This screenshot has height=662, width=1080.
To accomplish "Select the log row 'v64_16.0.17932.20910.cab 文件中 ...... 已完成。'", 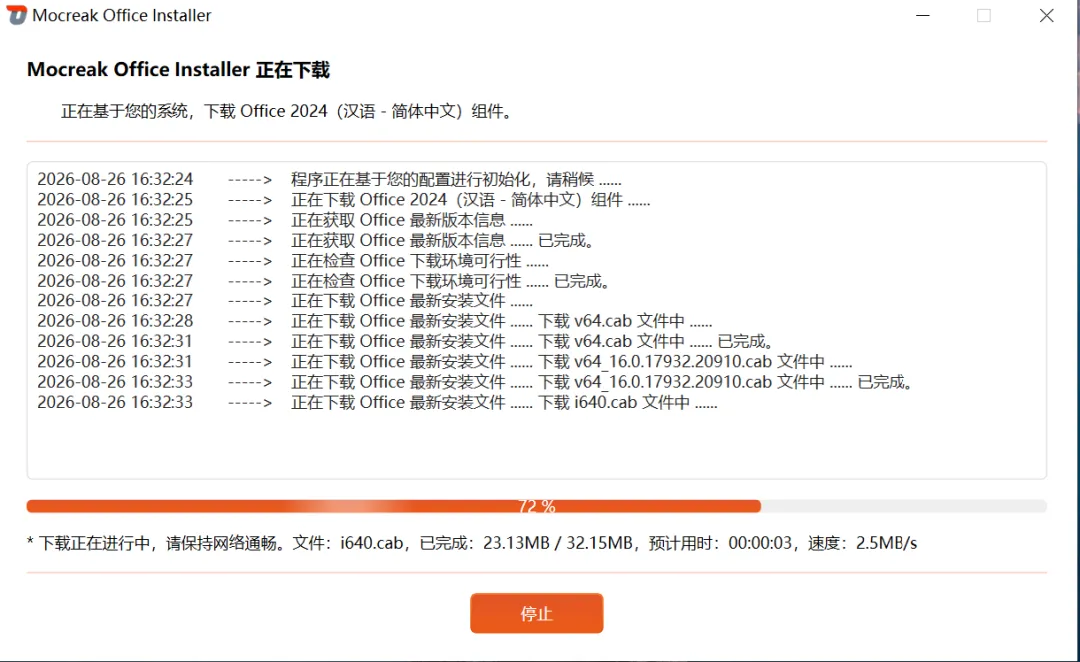I will [476, 382].
